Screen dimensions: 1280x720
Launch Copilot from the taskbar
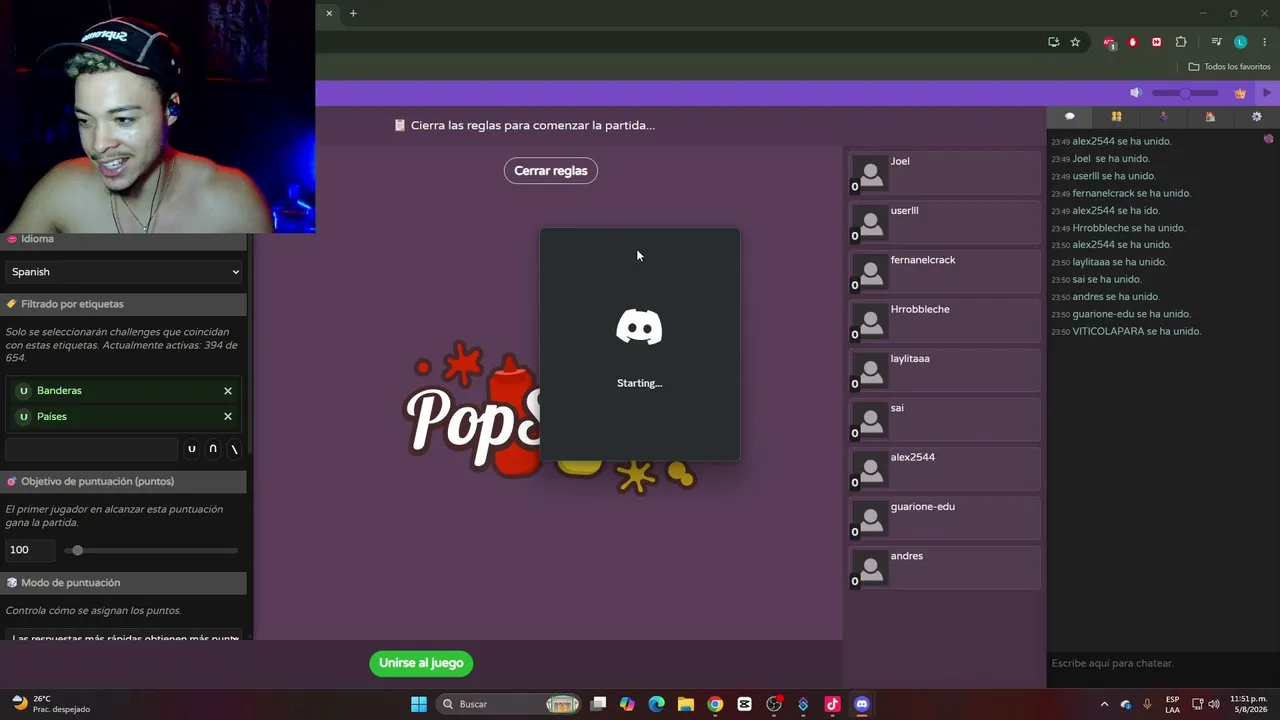click(627, 704)
